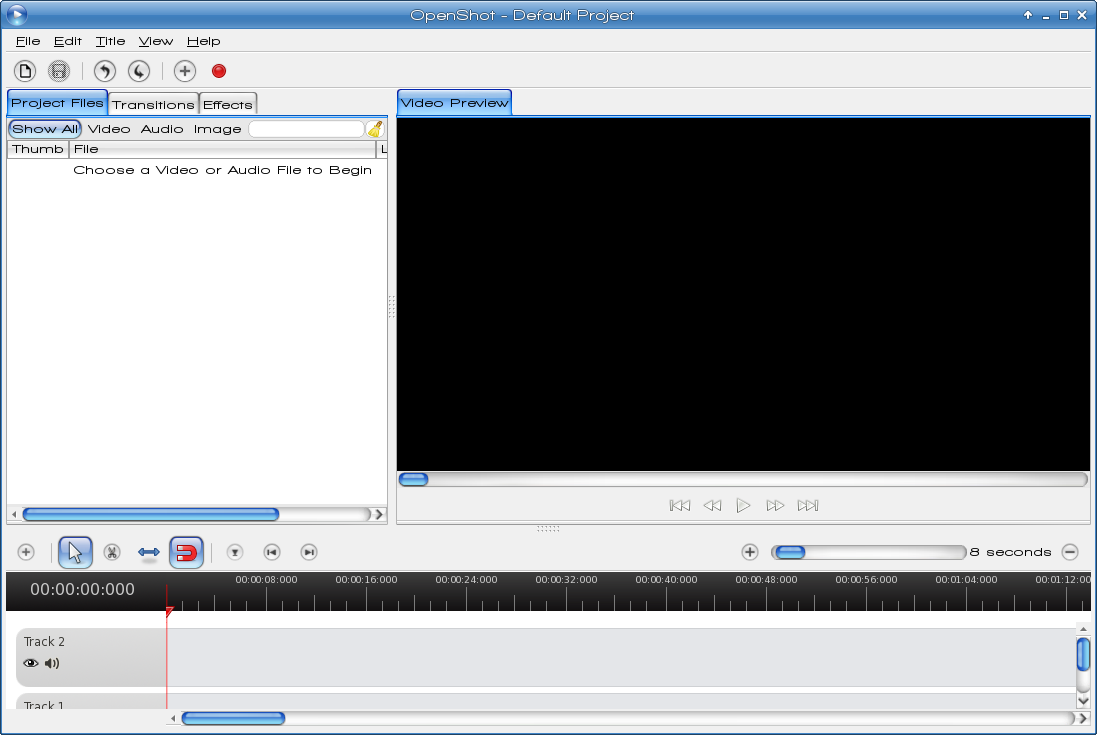
Task: Fast forward the video preview
Action: [x=774, y=506]
